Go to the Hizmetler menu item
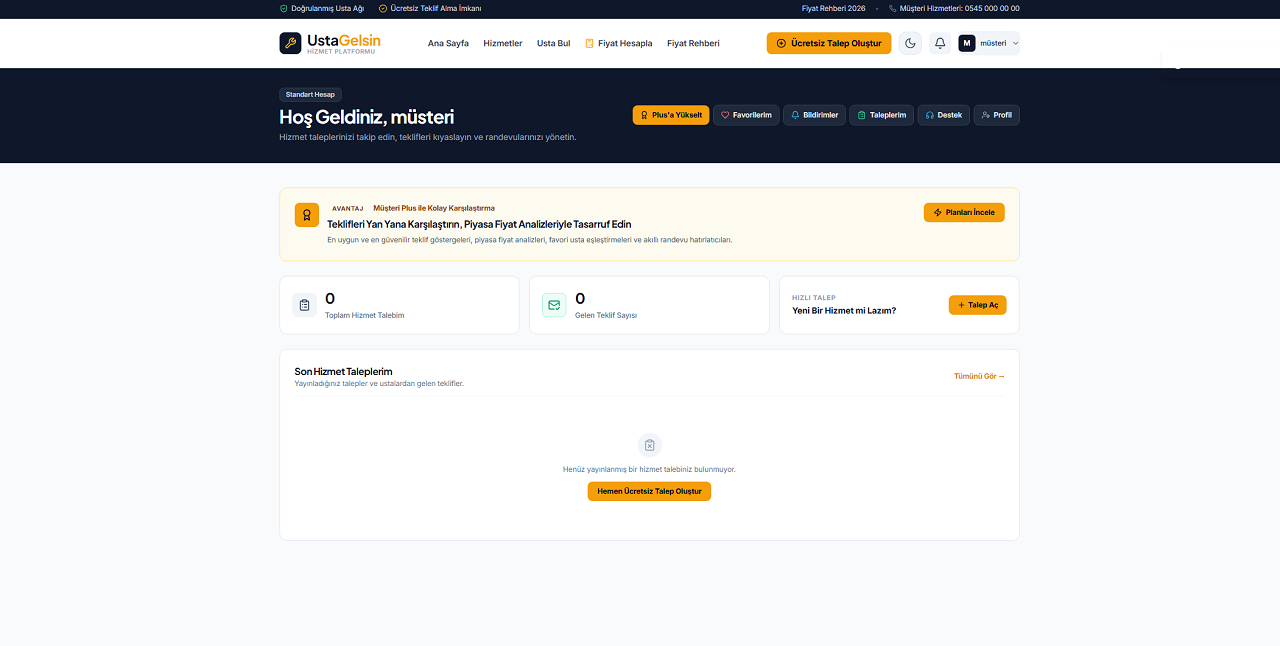Screen dimensions: 1280x646 (503, 43)
